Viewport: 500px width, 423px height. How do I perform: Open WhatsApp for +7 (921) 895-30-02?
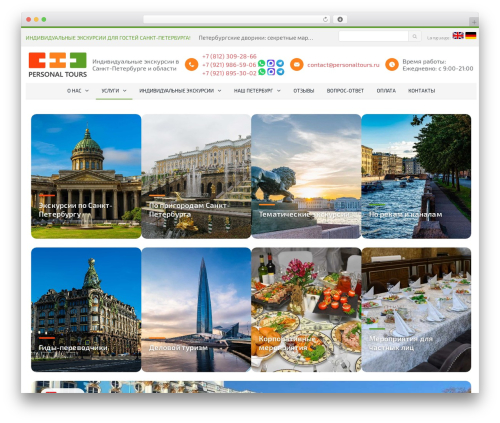click(262, 72)
